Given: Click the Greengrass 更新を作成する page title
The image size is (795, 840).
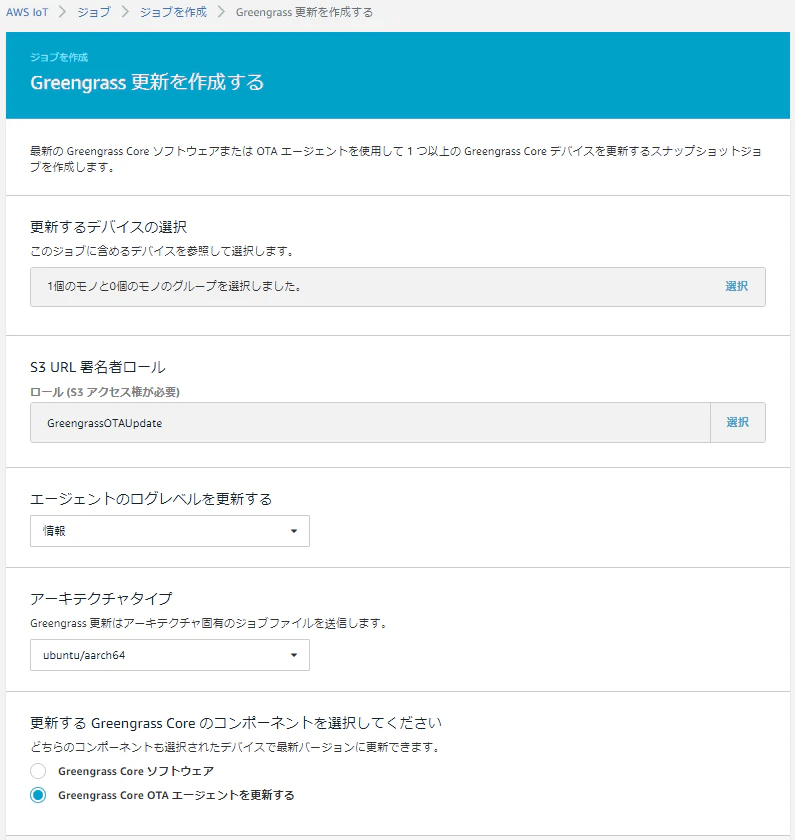Looking at the screenshot, I should tap(147, 82).
